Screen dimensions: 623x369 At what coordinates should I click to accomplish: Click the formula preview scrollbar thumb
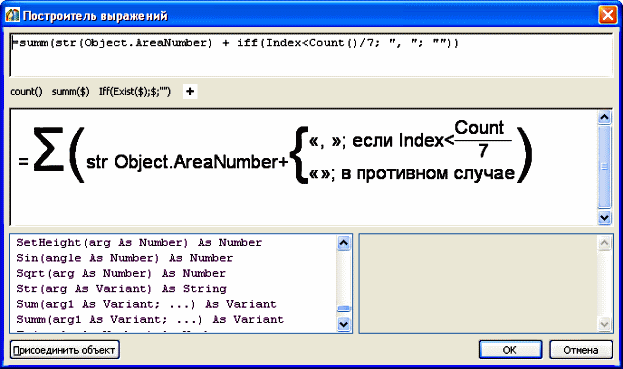pyautogui.click(x=604, y=167)
